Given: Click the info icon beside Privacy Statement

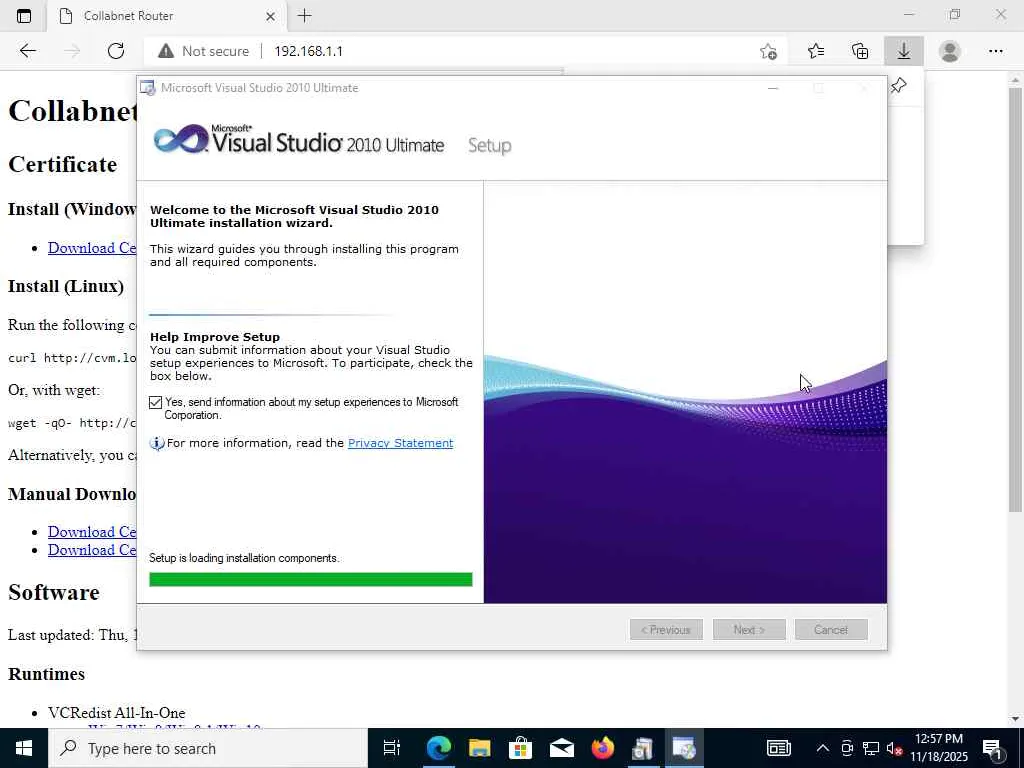Looking at the screenshot, I should 157,443.
